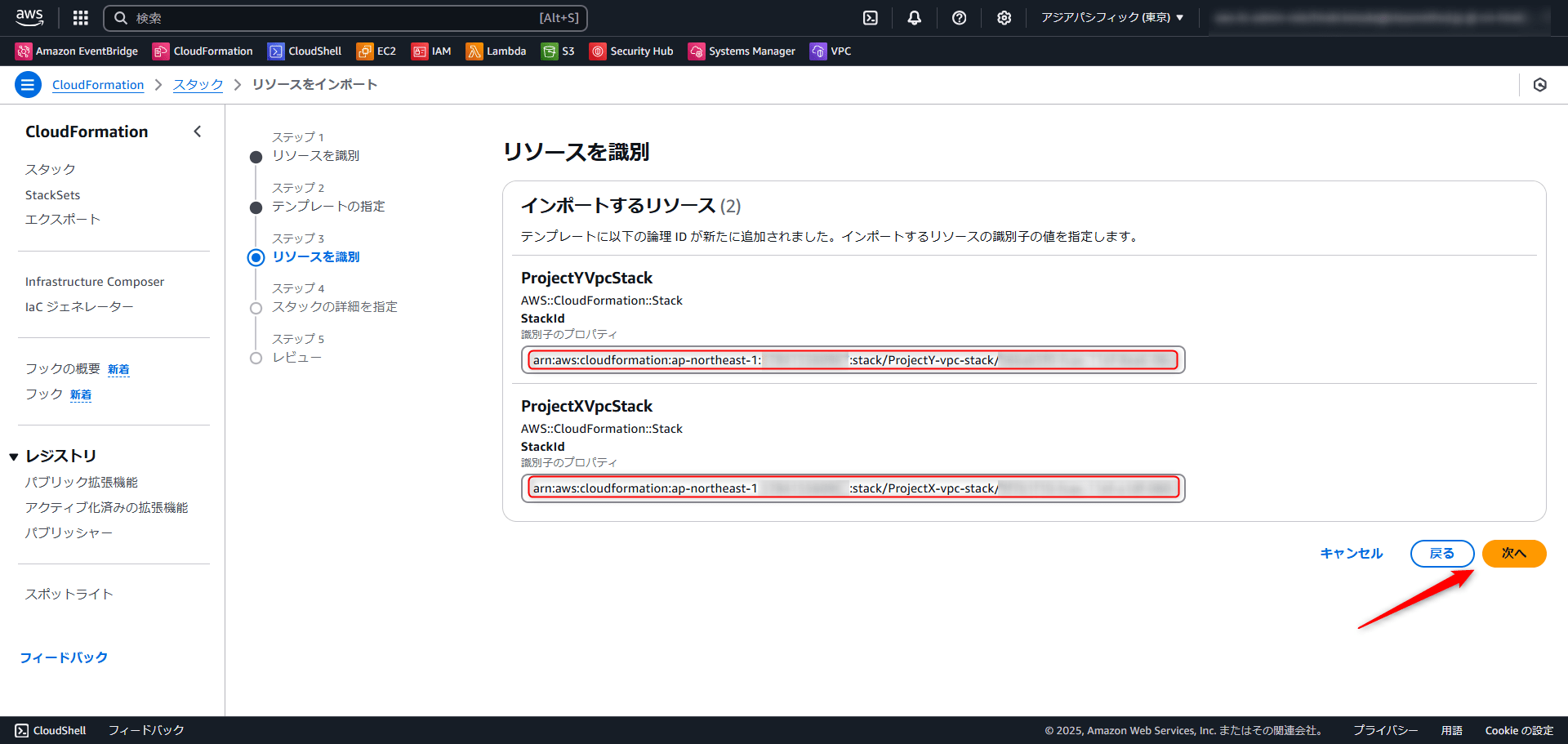Open スポットライト in side navigation

[69, 594]
